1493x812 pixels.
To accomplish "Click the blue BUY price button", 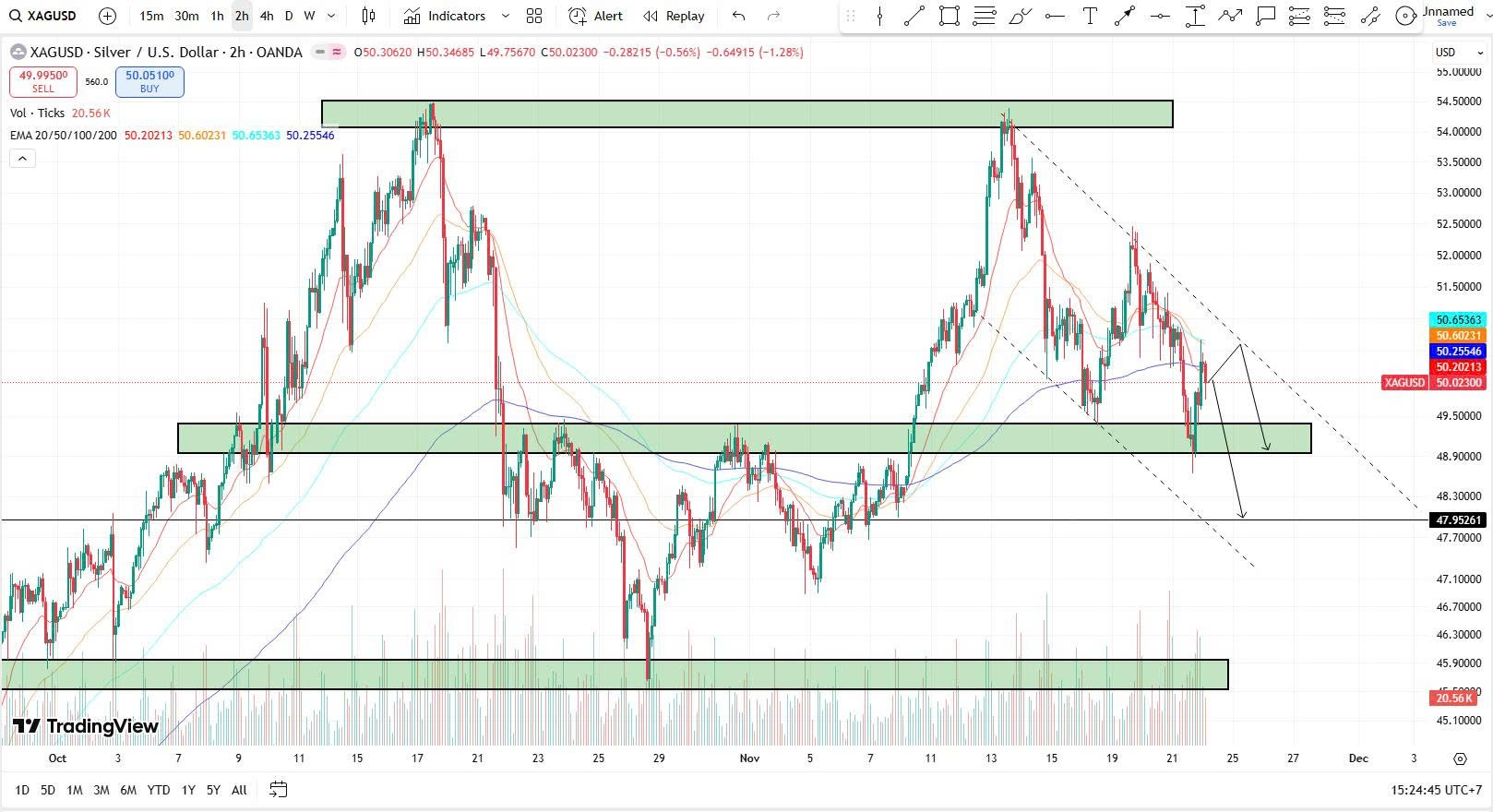I will click(x=149, y=82).
